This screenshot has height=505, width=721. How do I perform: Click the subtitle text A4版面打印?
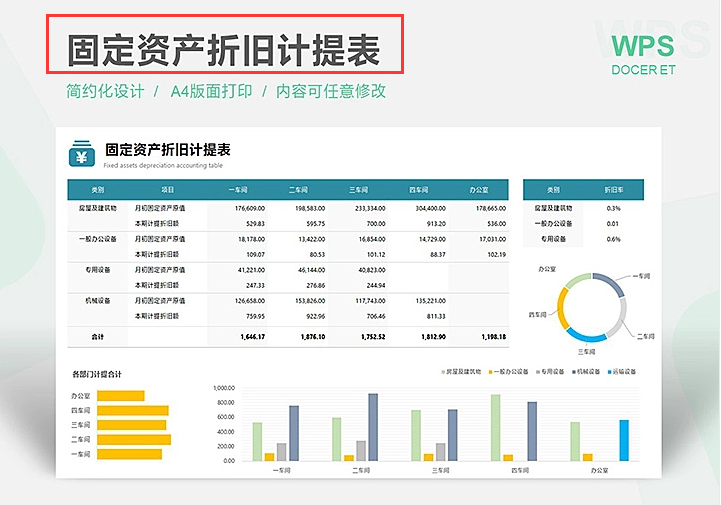click(x=211, y=91)
